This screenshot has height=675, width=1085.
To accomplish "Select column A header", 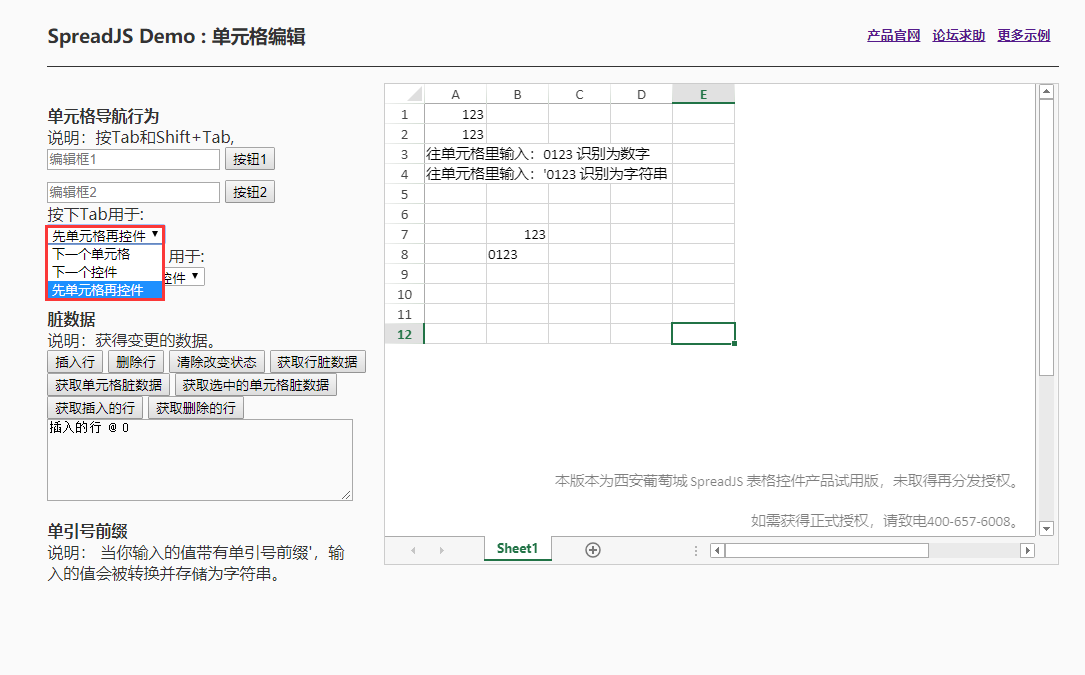I will point(455,94).
